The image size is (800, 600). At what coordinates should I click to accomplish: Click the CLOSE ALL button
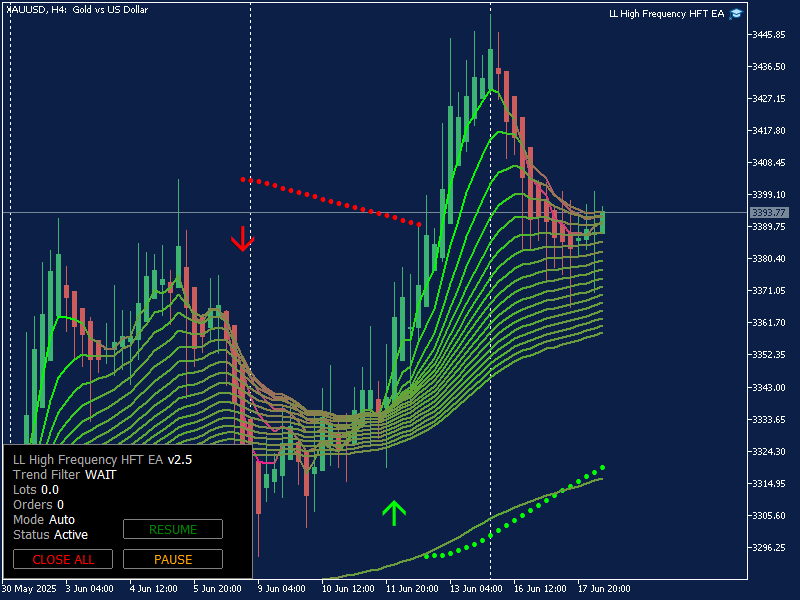(x=63, y=559)
